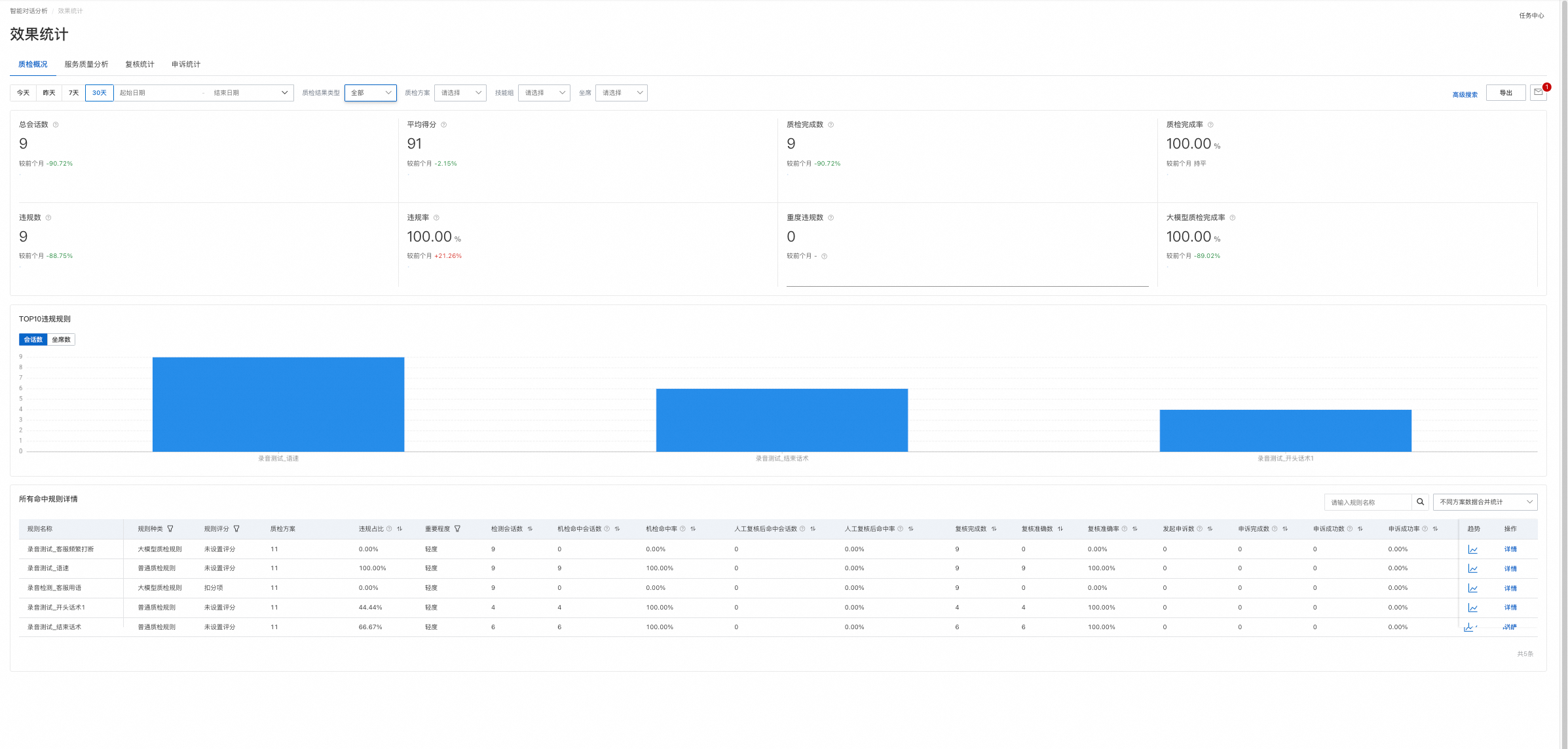The image size is (1568, 749).
Task: Click the 录音测试_开头话术1 bar in chart
Action: click(1286, 431)
